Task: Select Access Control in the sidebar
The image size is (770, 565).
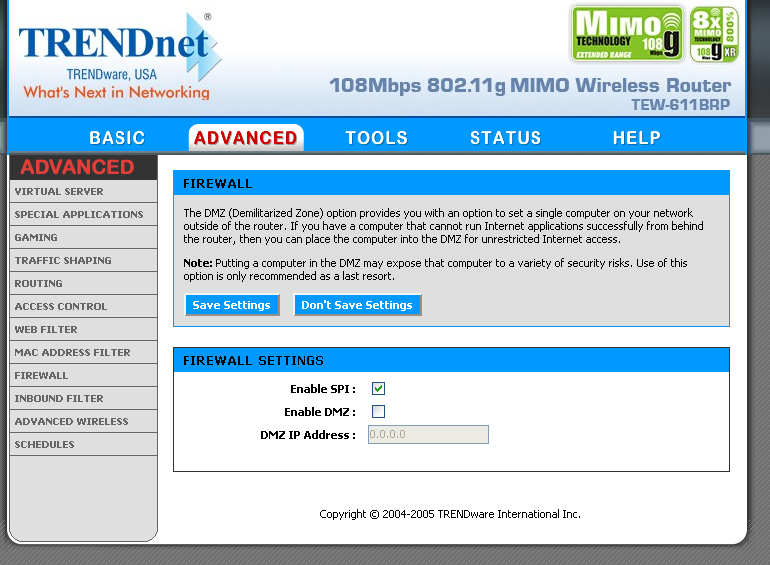Action: [x=83, y=307]
